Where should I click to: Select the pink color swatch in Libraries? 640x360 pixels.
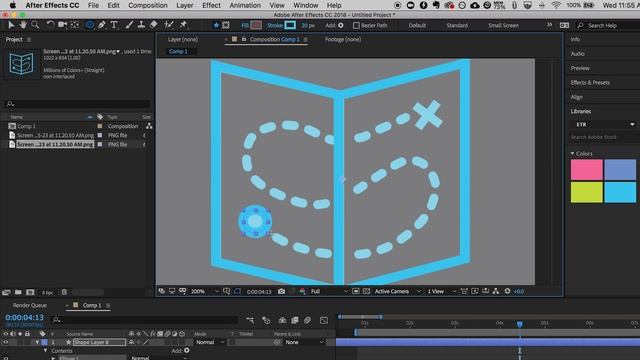click(x=587, y=170)
